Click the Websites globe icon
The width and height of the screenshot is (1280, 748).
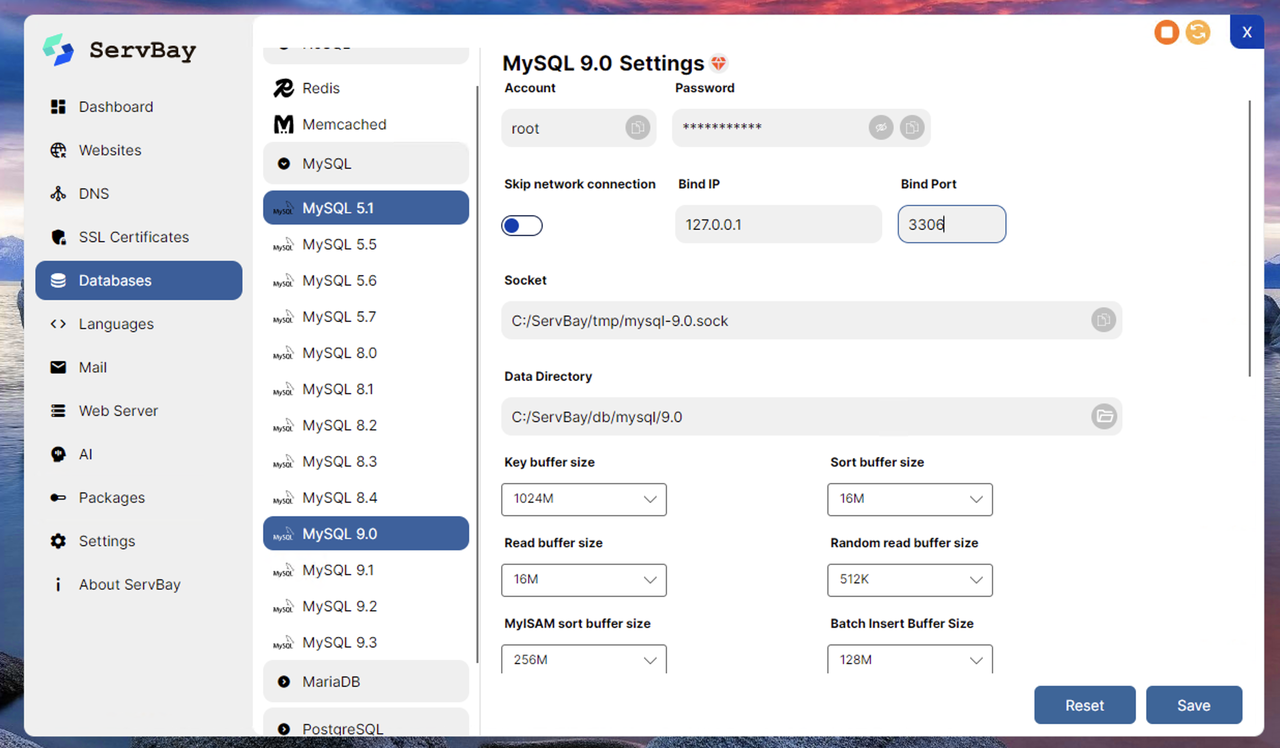click(58, 150)
